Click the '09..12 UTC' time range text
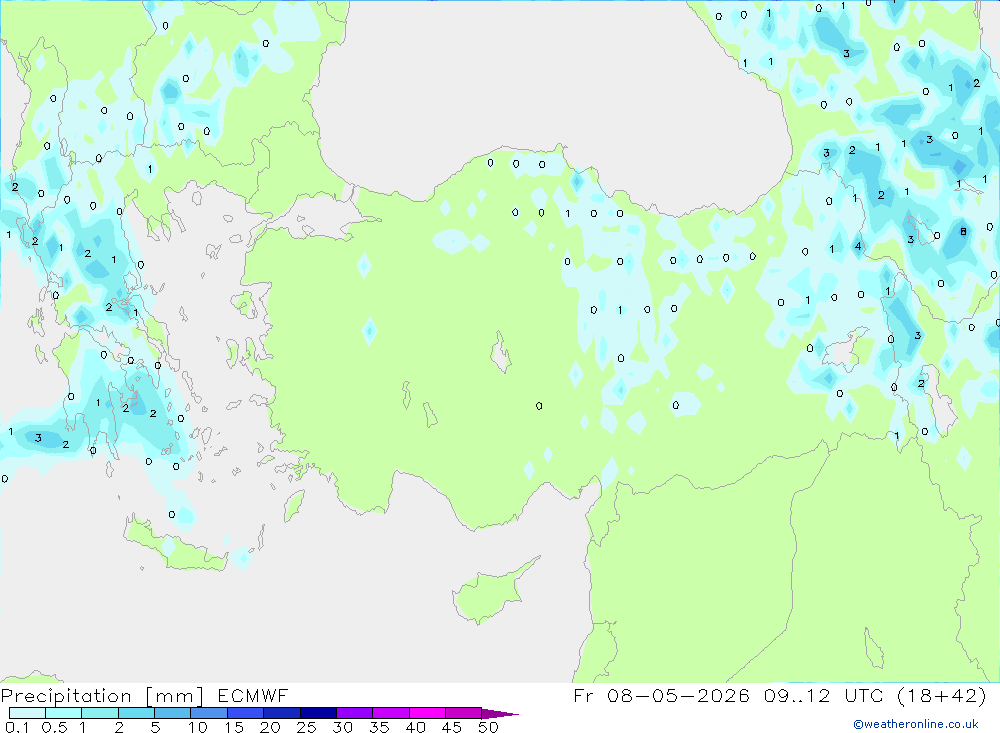The width and height of the screenshot is (1000, 733). coord(823,695)
